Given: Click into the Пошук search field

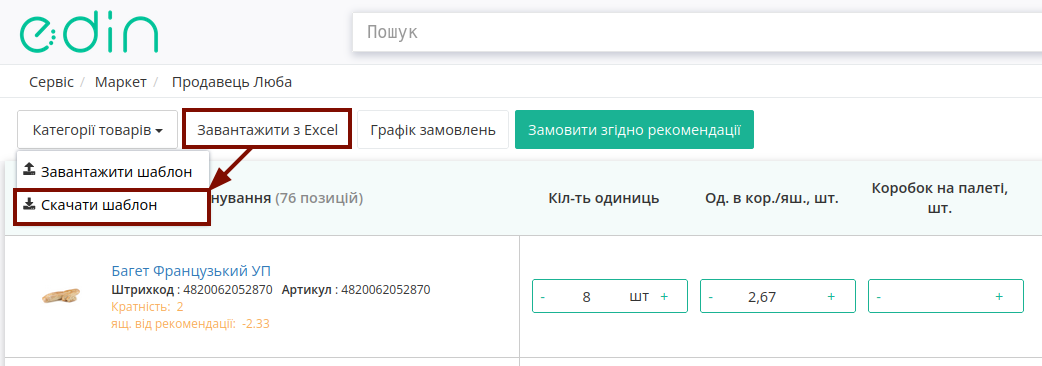Looking at the screenshot, I should coord(697,32).
